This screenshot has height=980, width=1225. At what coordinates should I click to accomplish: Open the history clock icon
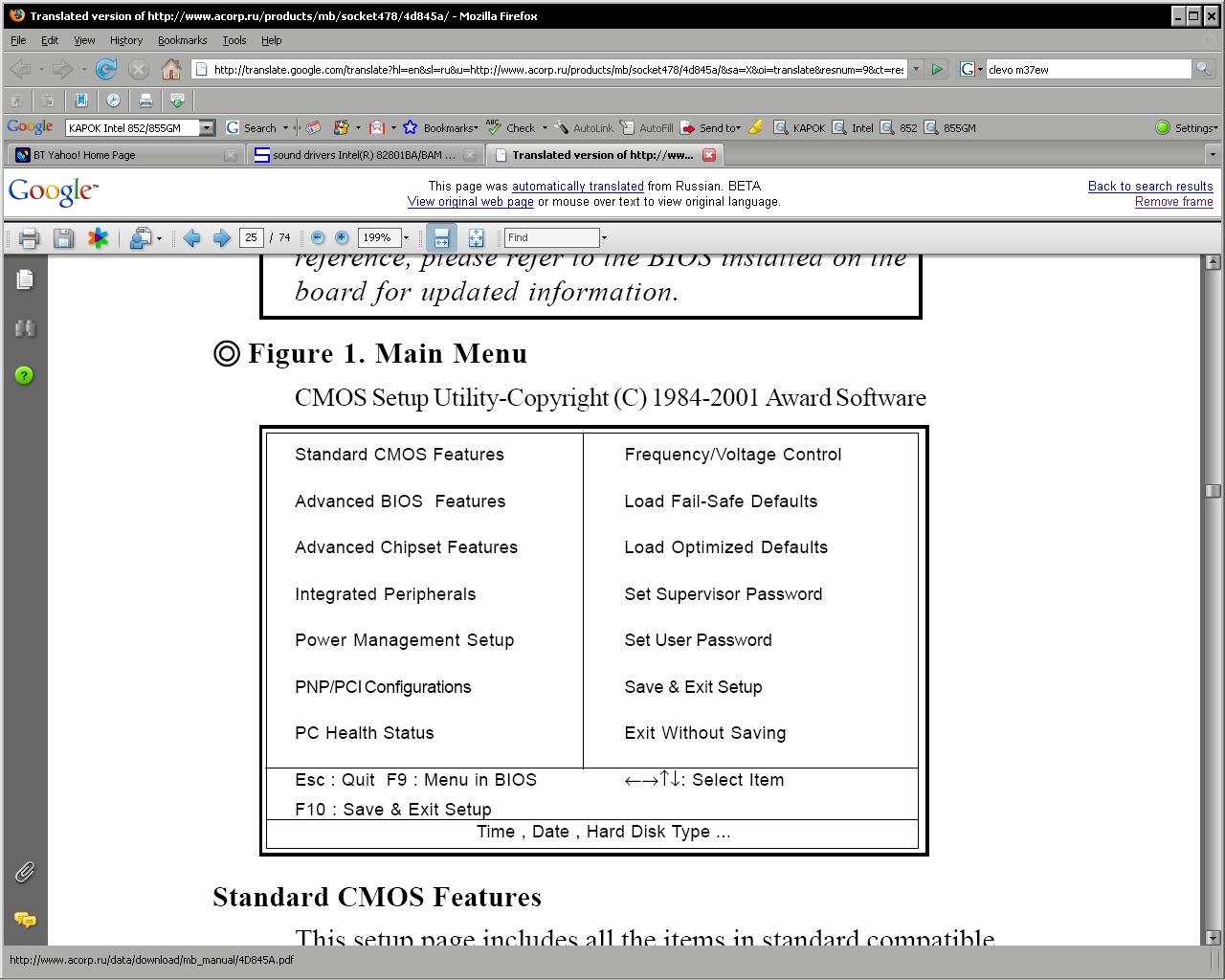pyautogui.click(x=113, y=100)
